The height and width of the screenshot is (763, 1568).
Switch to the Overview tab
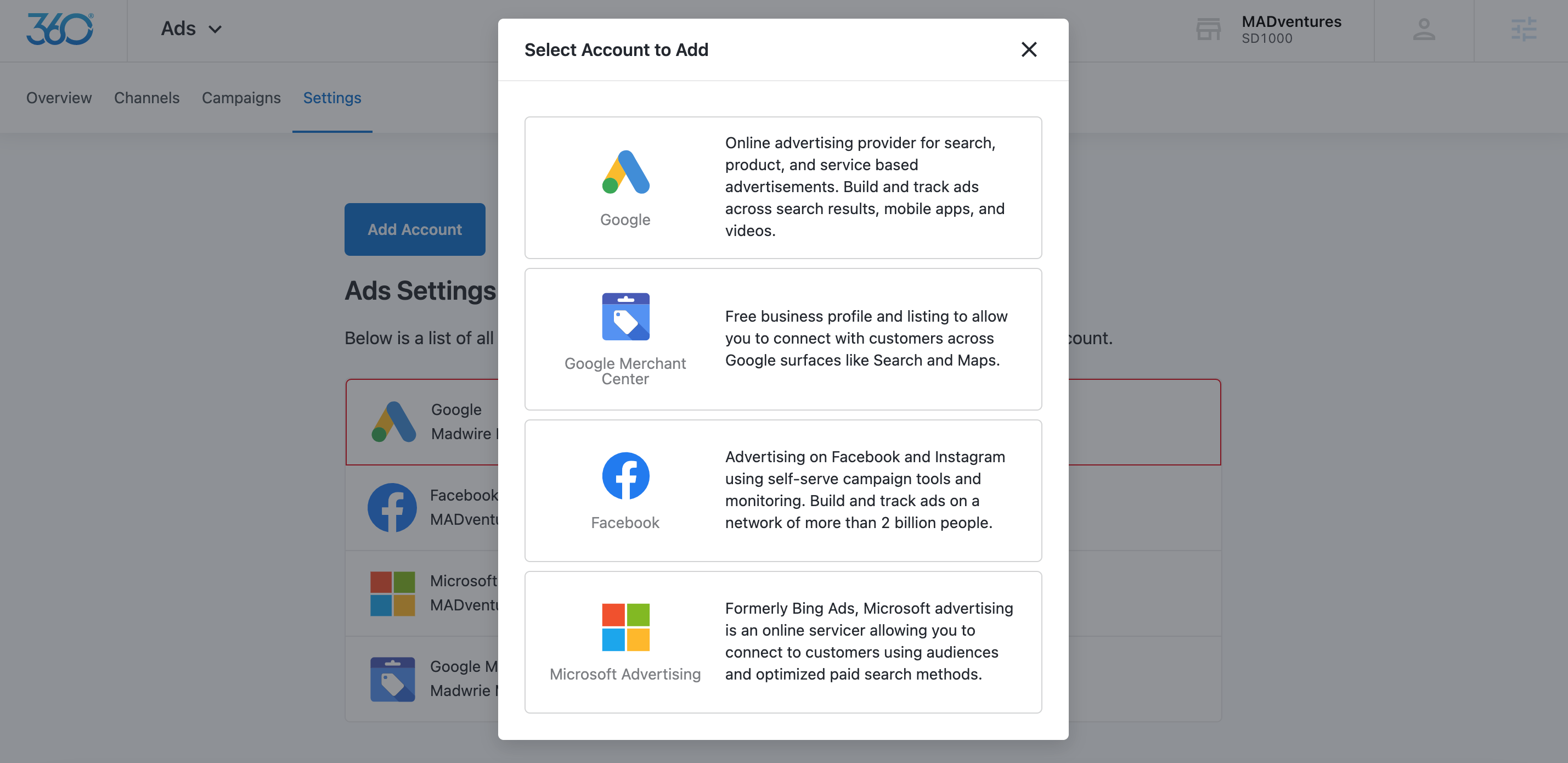coord(59,97)
